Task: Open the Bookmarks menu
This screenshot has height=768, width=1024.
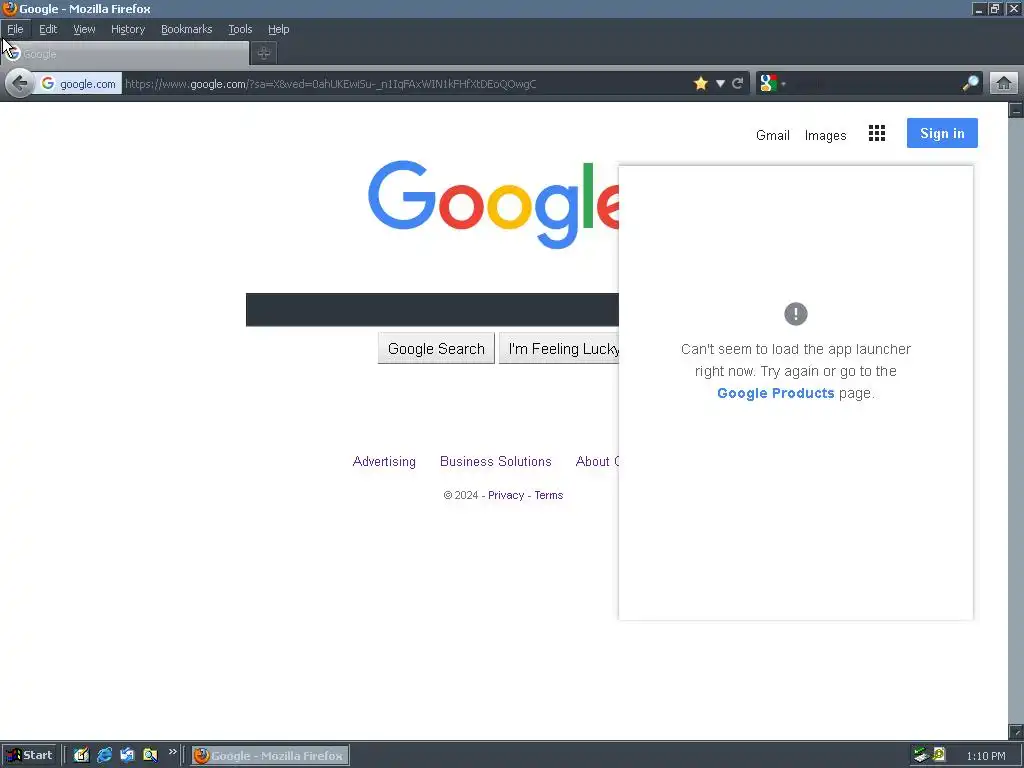Action: coord(187,29)
